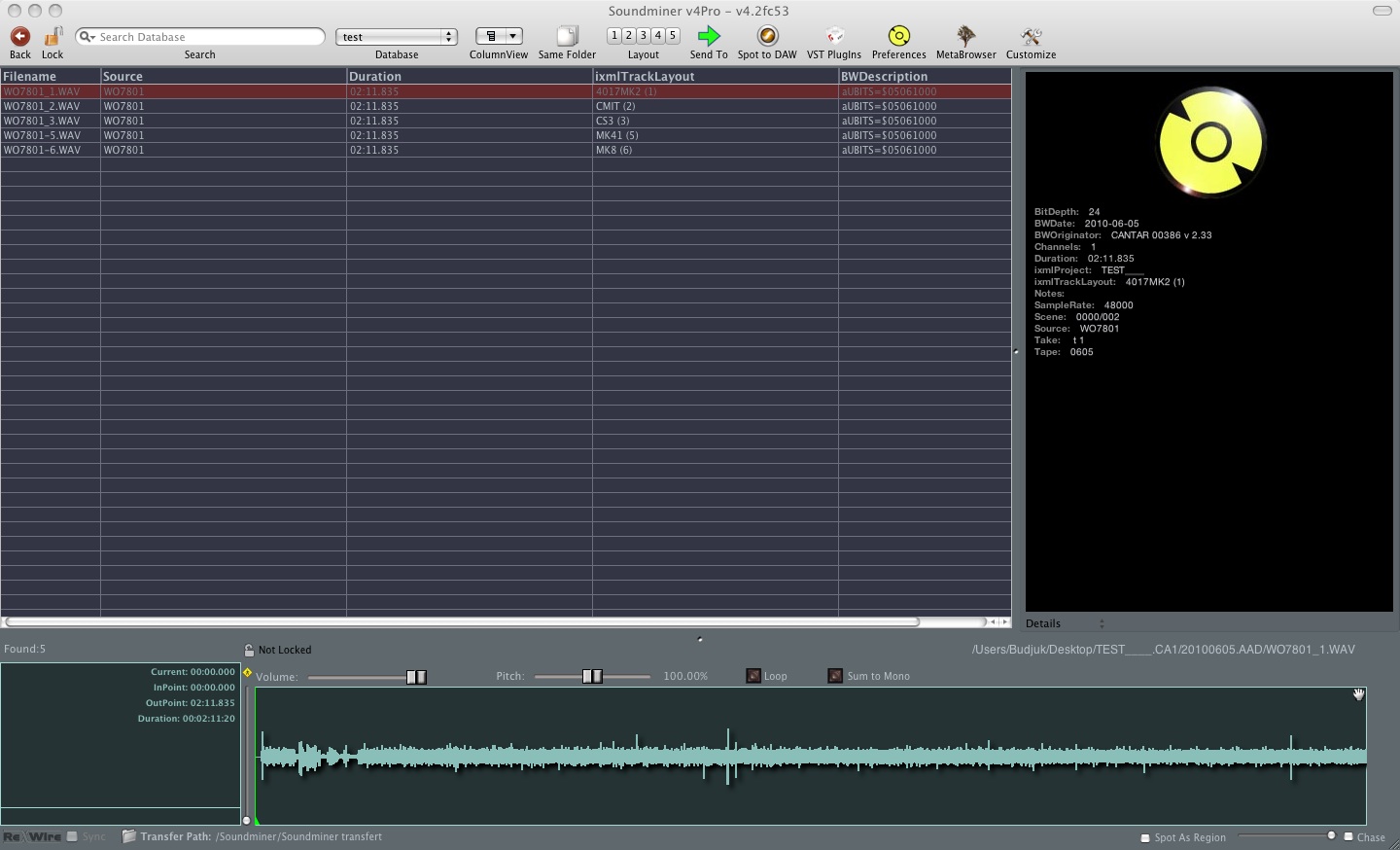Click the green Send To arrow
The width and height of the screenshot is (1400, 850).
pos(709,37)
